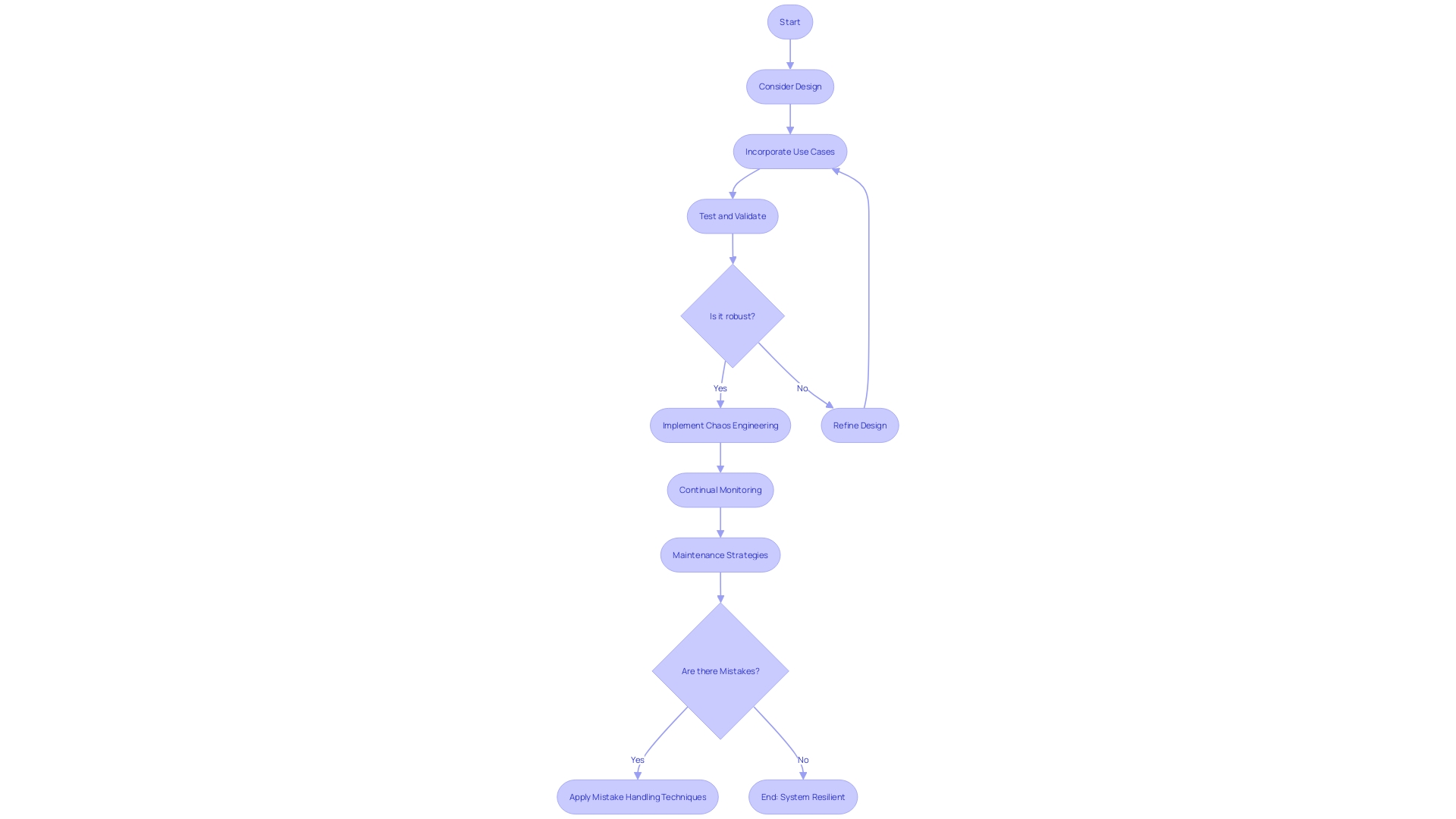Screen dimensions: 1456x819
Task: Select the Continual Monitoring flowchart step
Action: pos(720,490)
